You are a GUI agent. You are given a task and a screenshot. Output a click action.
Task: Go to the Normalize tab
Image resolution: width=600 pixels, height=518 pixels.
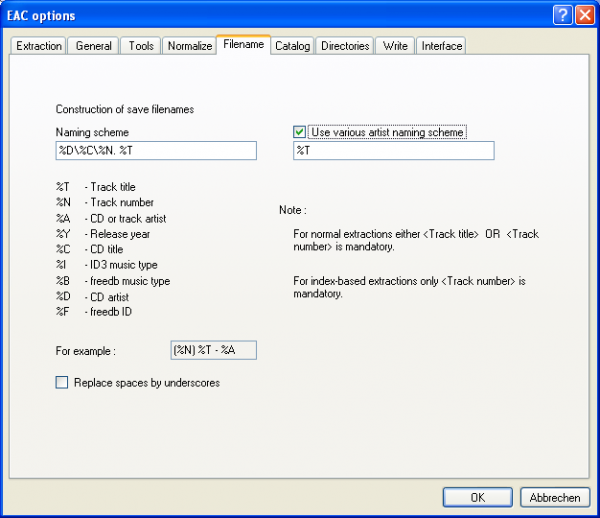(x=189, y=46)
